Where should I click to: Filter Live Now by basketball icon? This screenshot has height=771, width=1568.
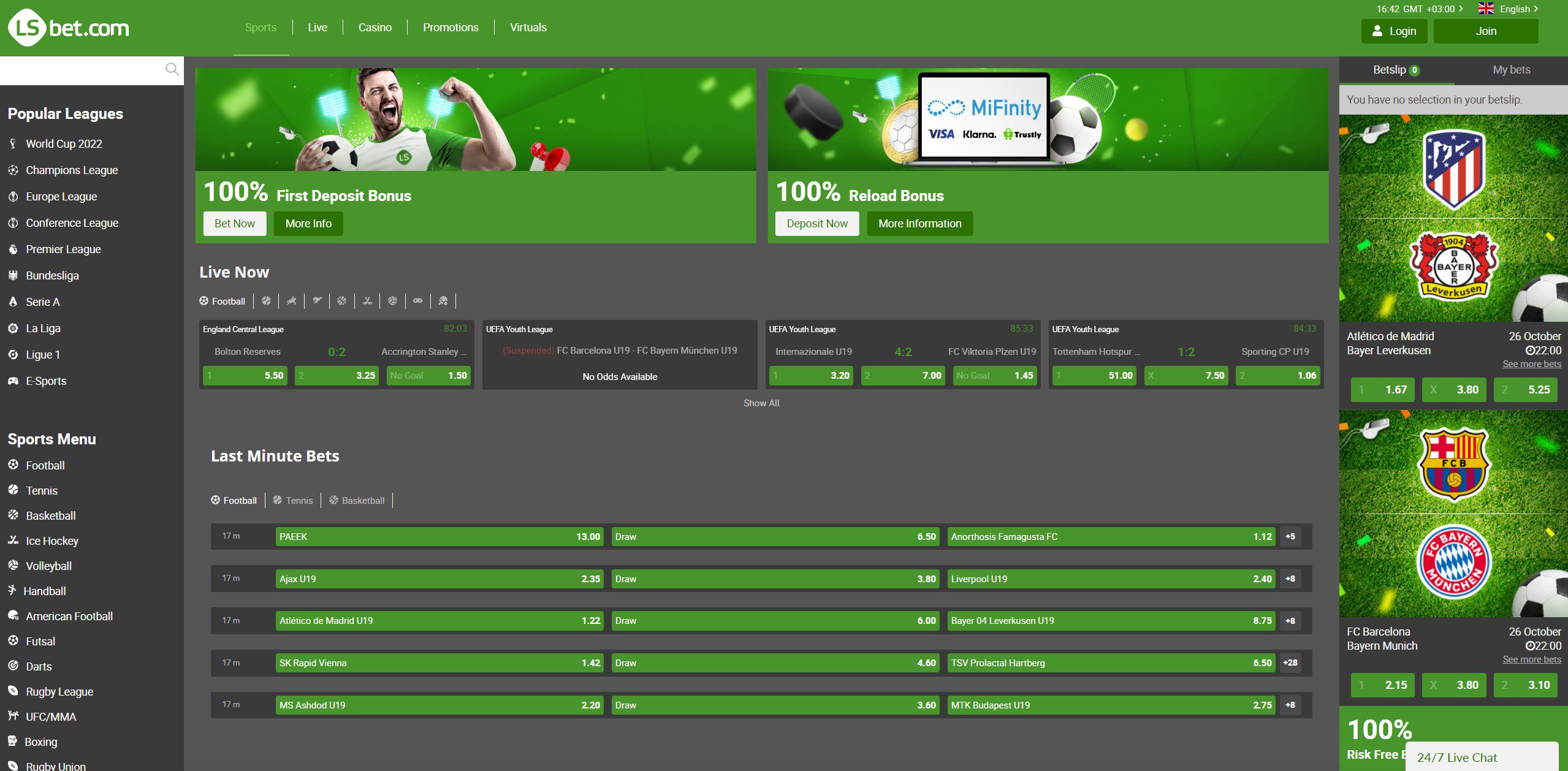(x=342, y=301)
